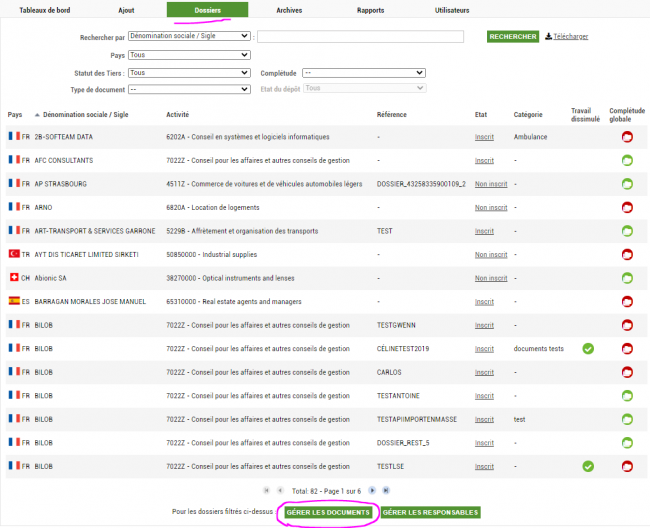This screenshot has width=650, height=528.
Task: Go to first page of results
Action: (x=267, y=491)
